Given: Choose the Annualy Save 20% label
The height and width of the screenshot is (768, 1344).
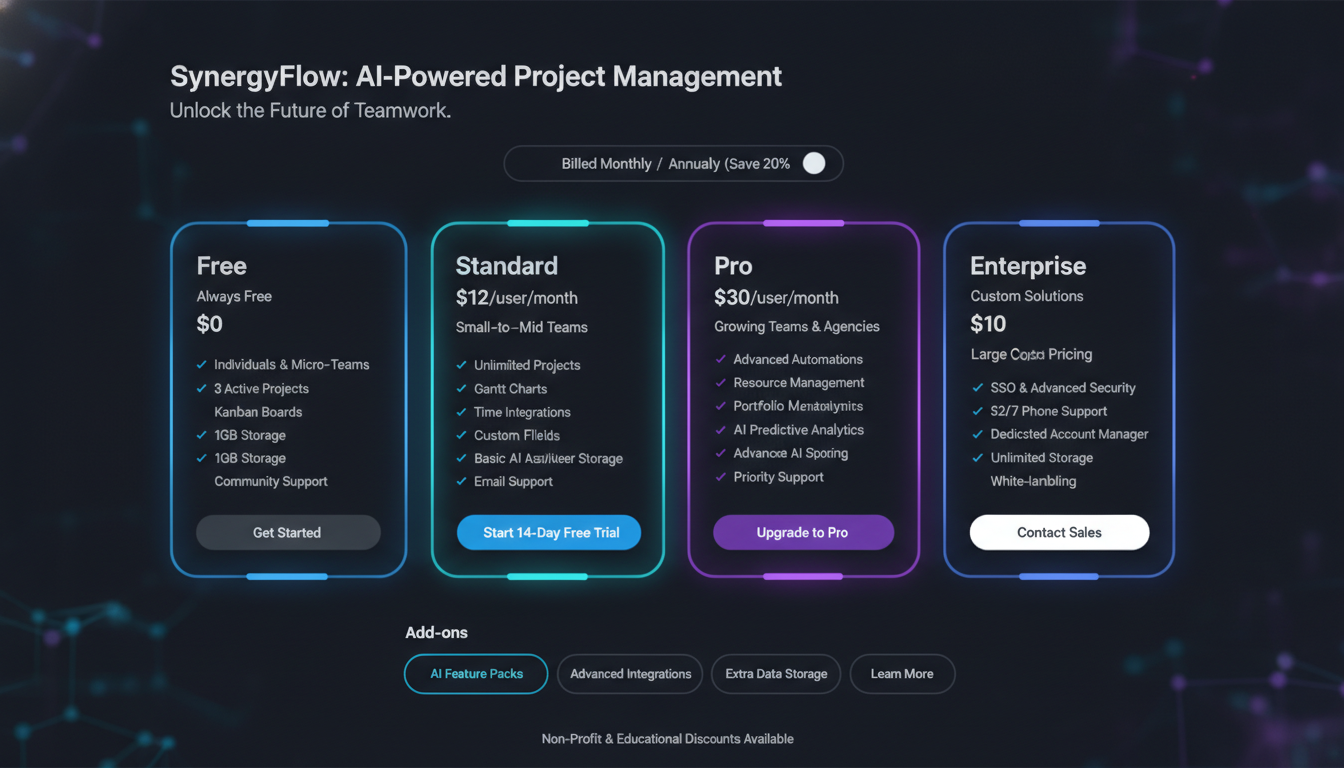Looking at the screenshot, I should [729, 163].
